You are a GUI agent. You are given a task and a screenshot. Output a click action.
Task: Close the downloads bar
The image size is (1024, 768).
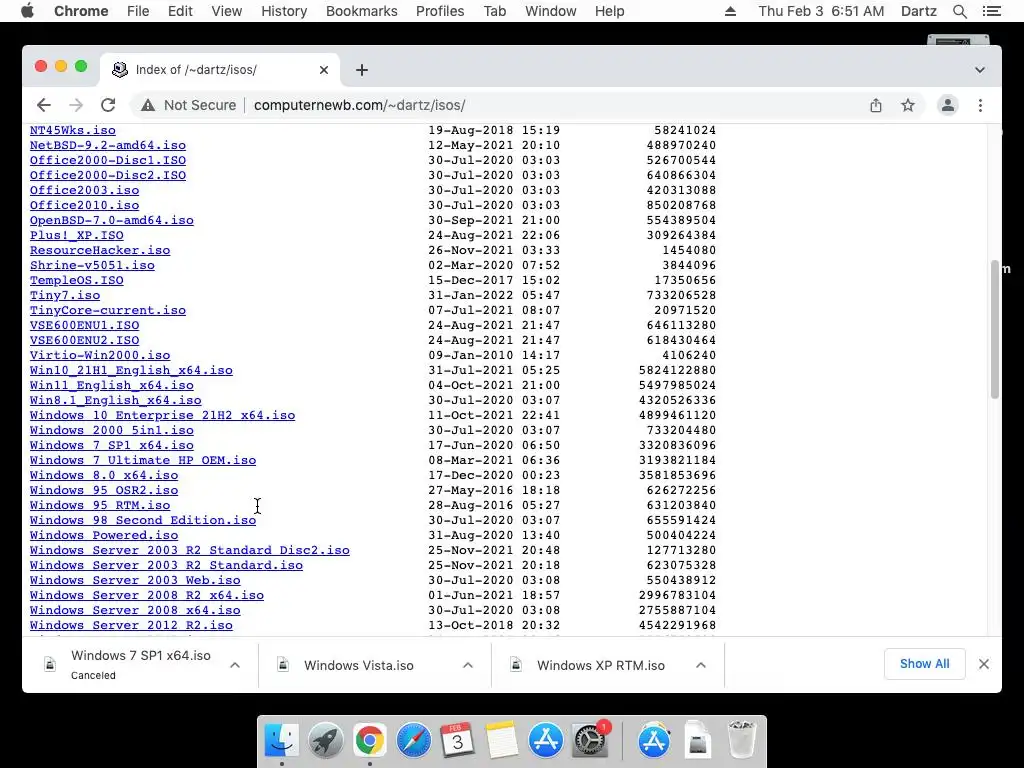coord(984,664)
